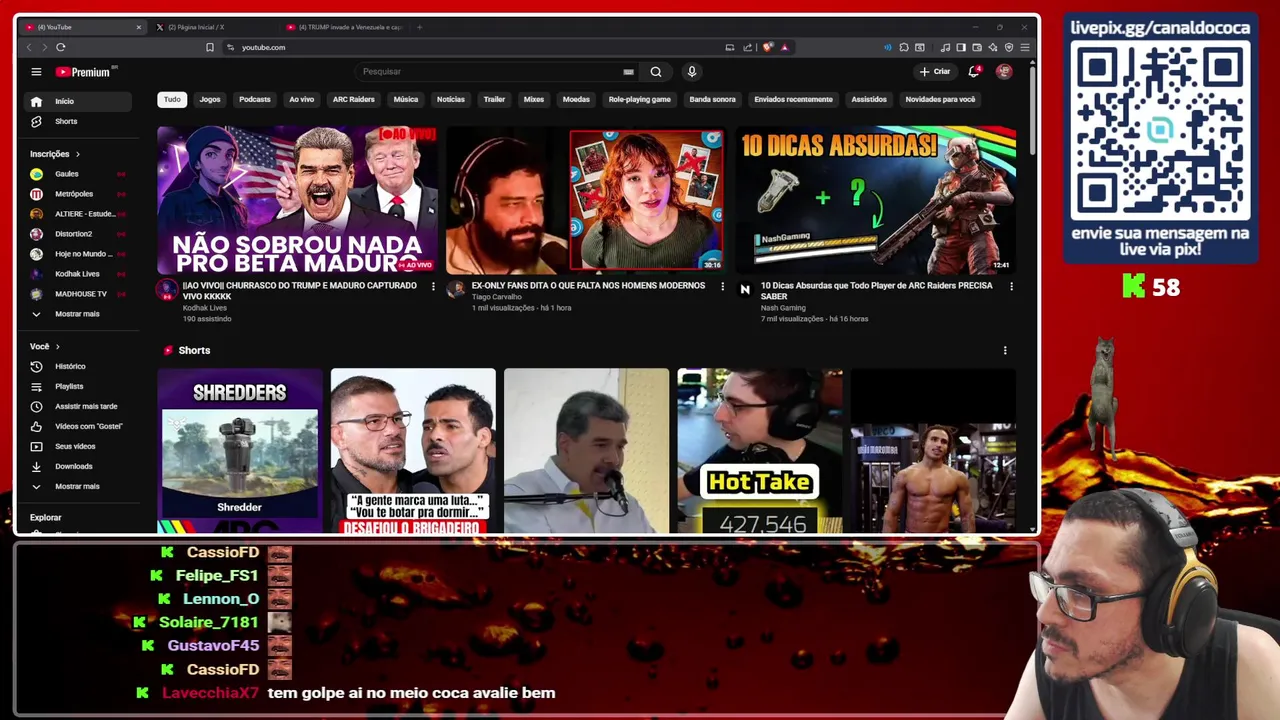Screen dimensions: 1280x720
Task: Start voice search with the microphone icon
Action: pyautogui.click(x=691, y=72)
